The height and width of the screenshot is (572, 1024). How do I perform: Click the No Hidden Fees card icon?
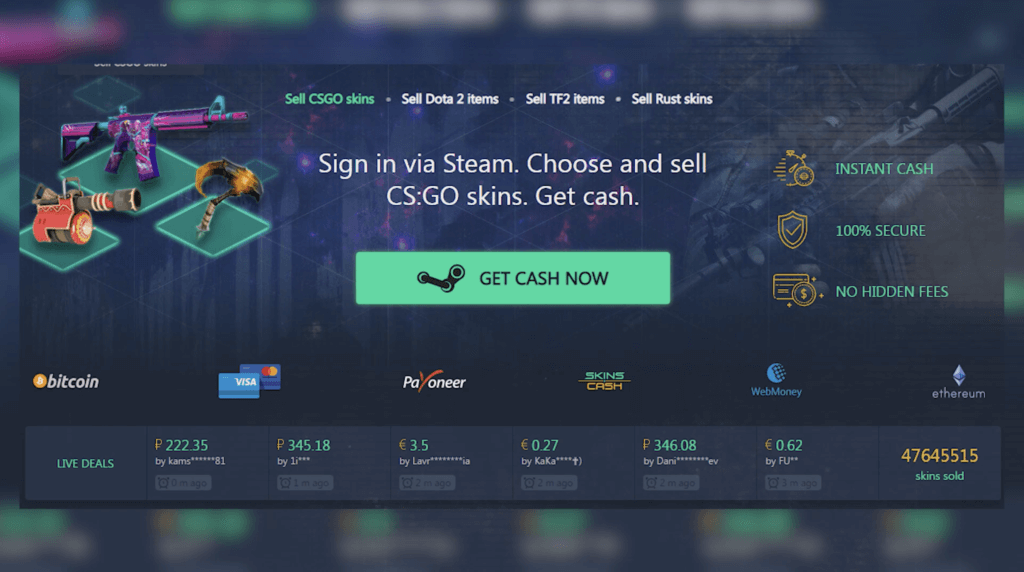795,291
